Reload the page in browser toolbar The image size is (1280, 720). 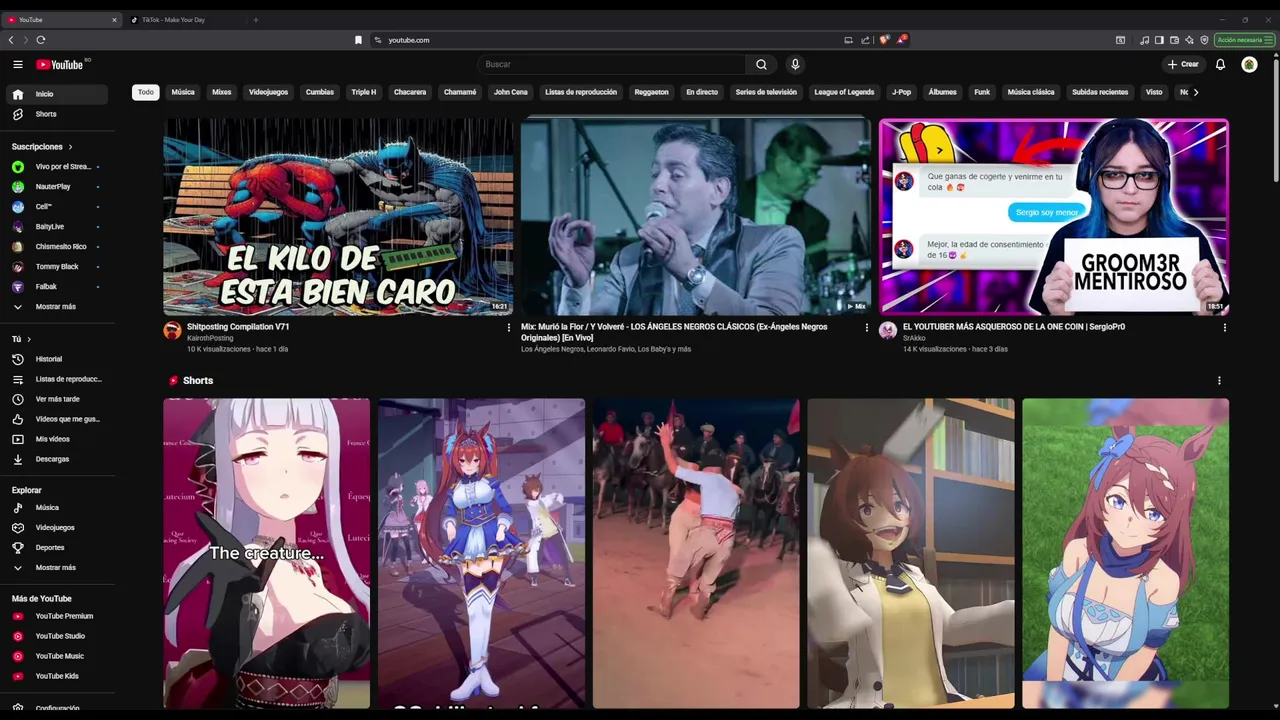[x=41, y=40]
